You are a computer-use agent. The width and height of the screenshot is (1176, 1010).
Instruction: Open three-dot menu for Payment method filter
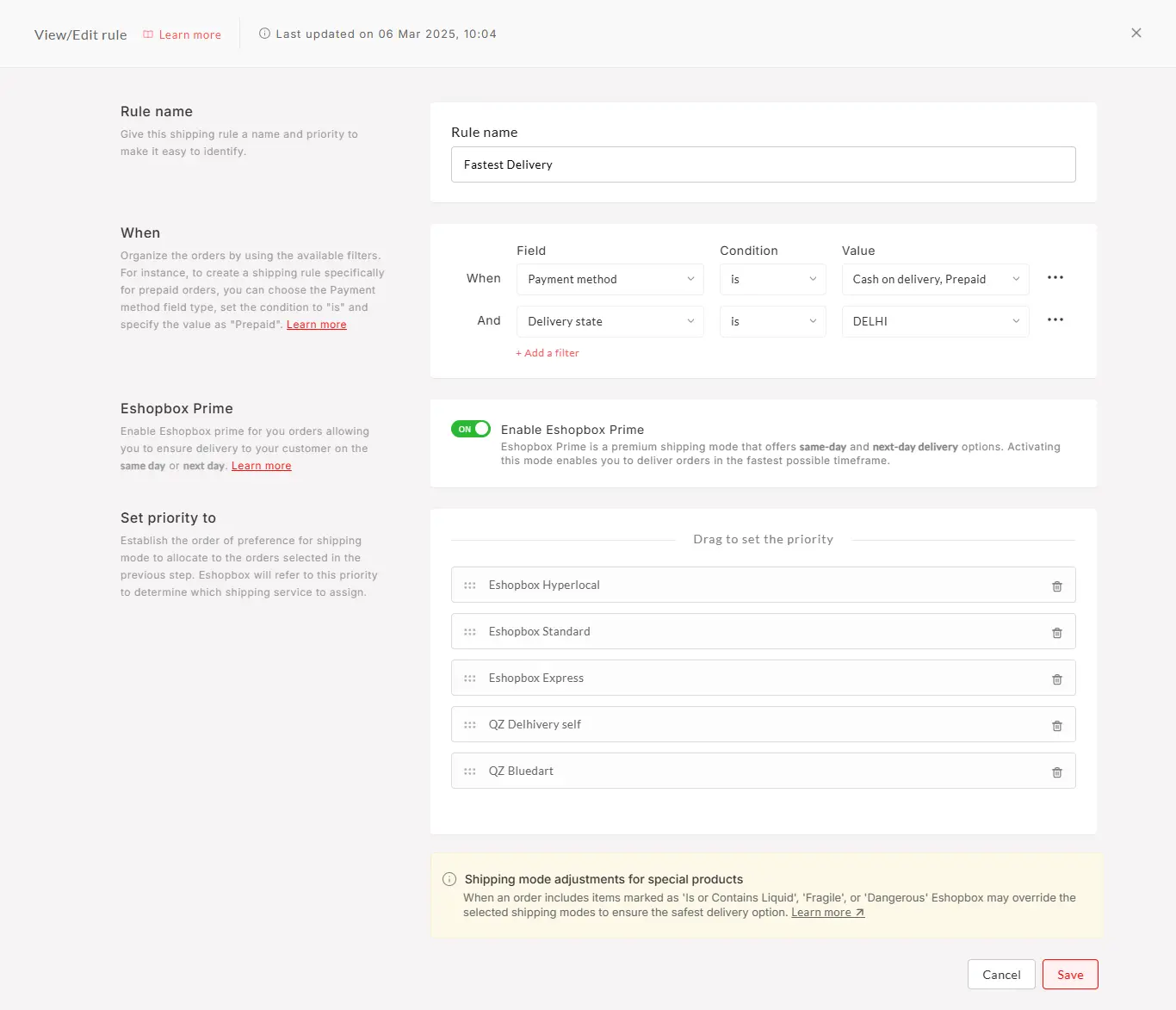coord(1055,278)
